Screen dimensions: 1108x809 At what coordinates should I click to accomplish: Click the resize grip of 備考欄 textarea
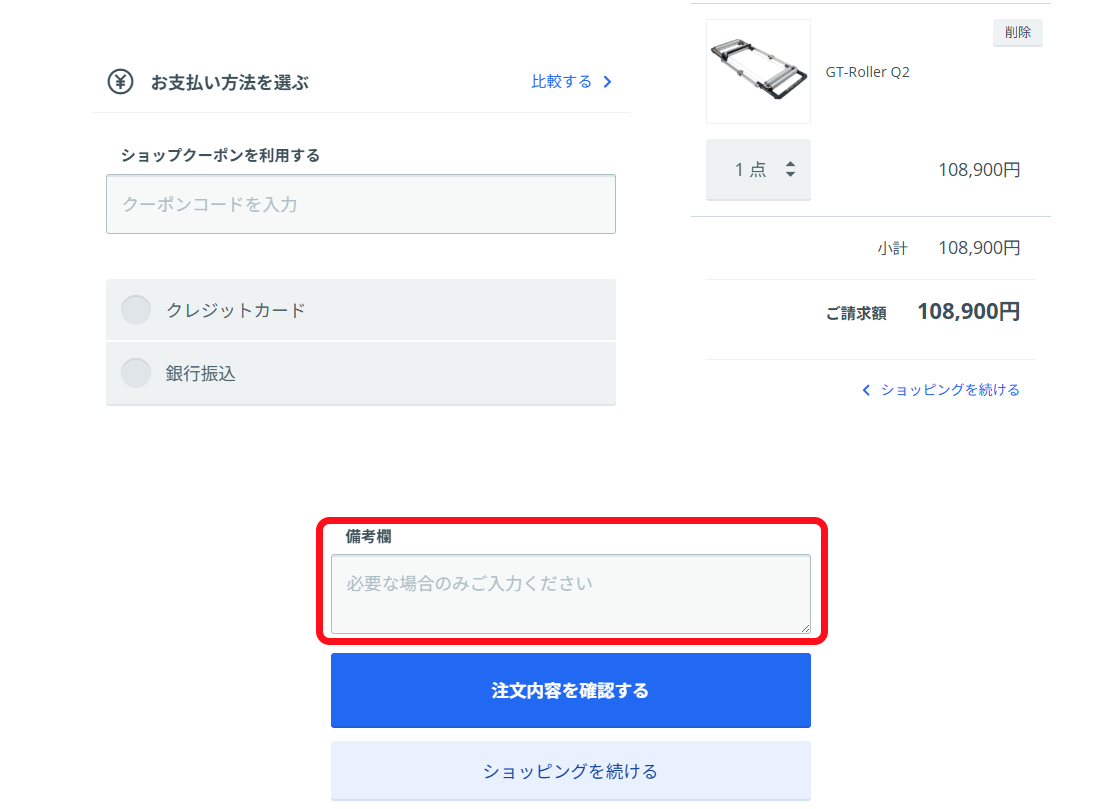pos(806,628)
